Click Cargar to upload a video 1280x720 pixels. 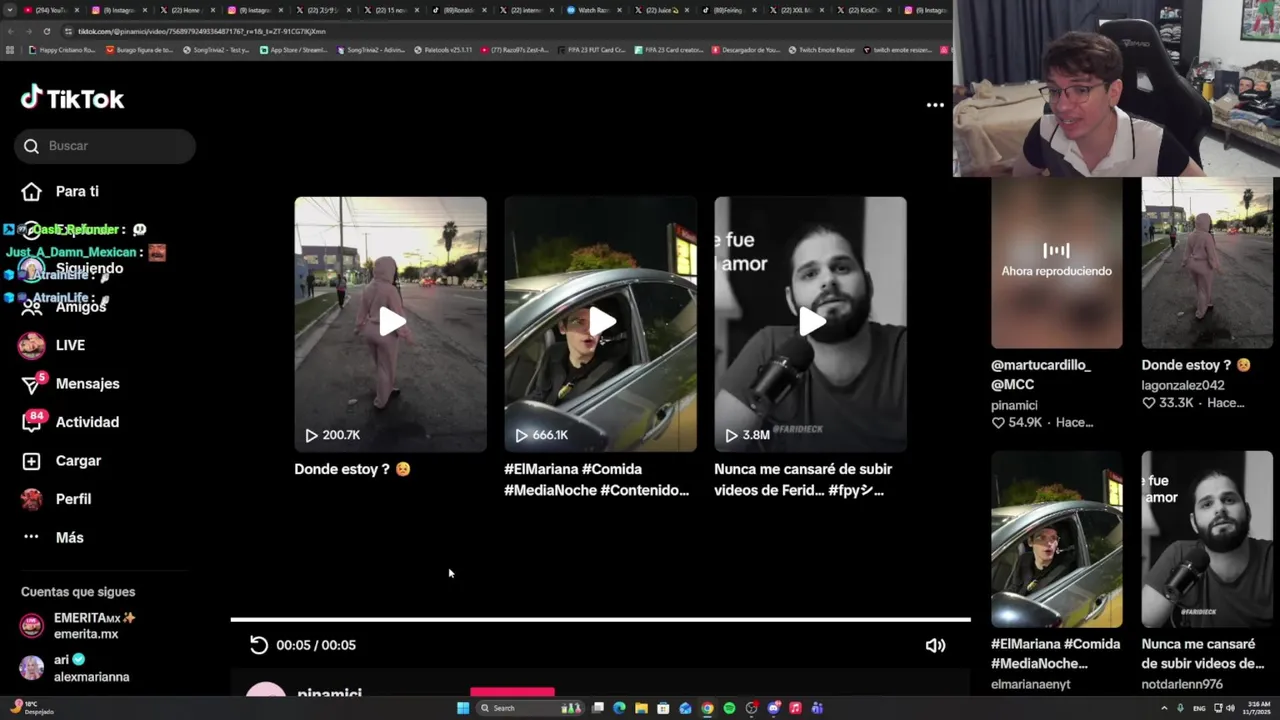coord(78,461)
